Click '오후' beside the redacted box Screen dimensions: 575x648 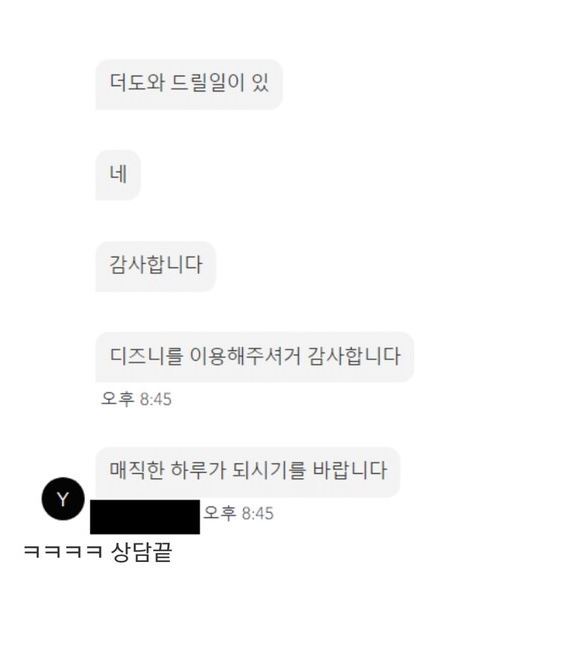(x=220, y=513)
